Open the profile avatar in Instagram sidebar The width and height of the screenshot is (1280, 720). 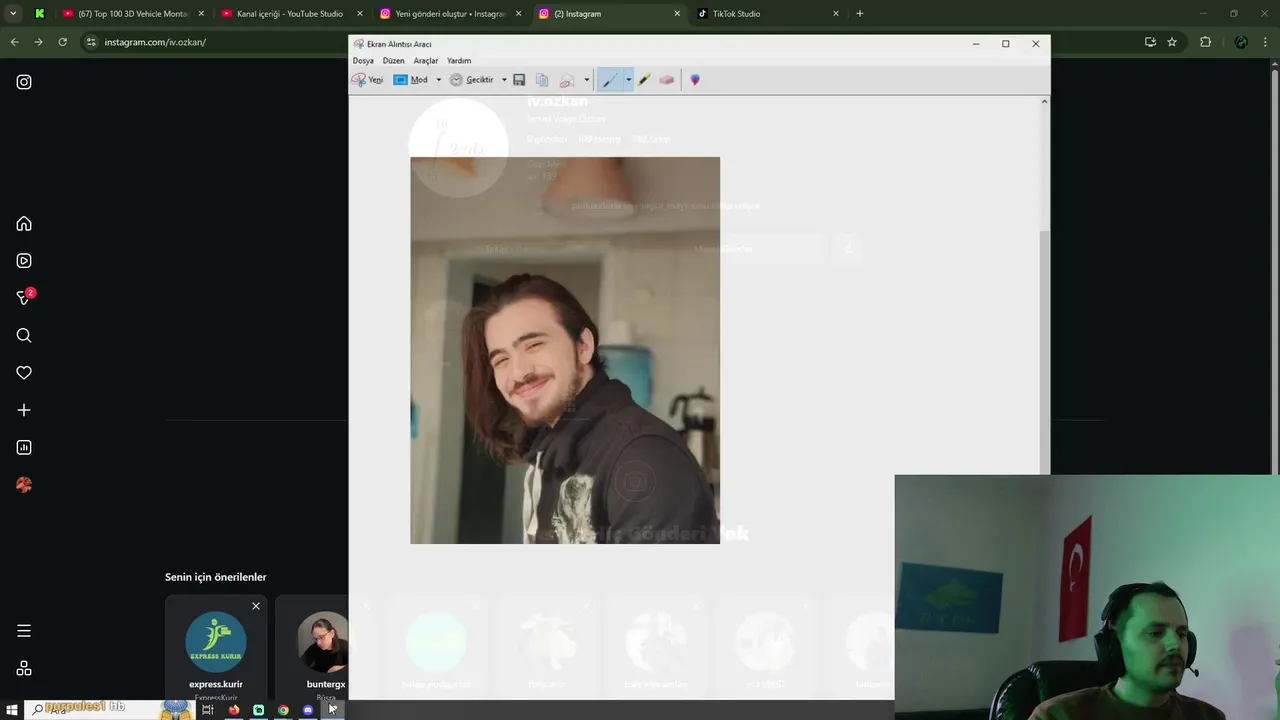point(24,485)
